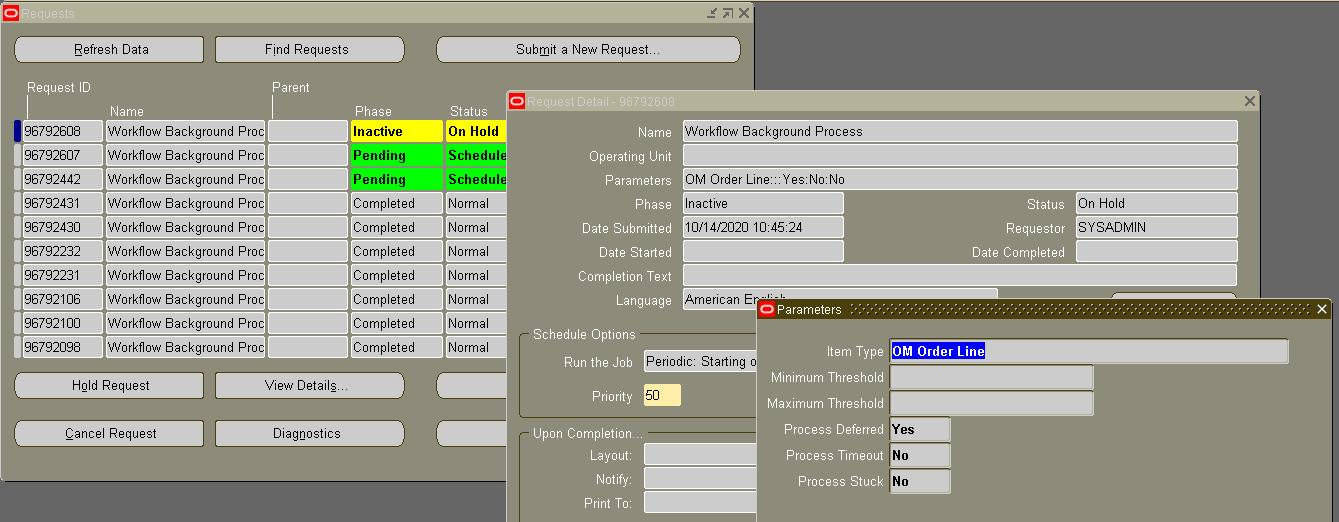1339x522 pixels.
Task: Maximize the Requests window
Action: (727, 13)
